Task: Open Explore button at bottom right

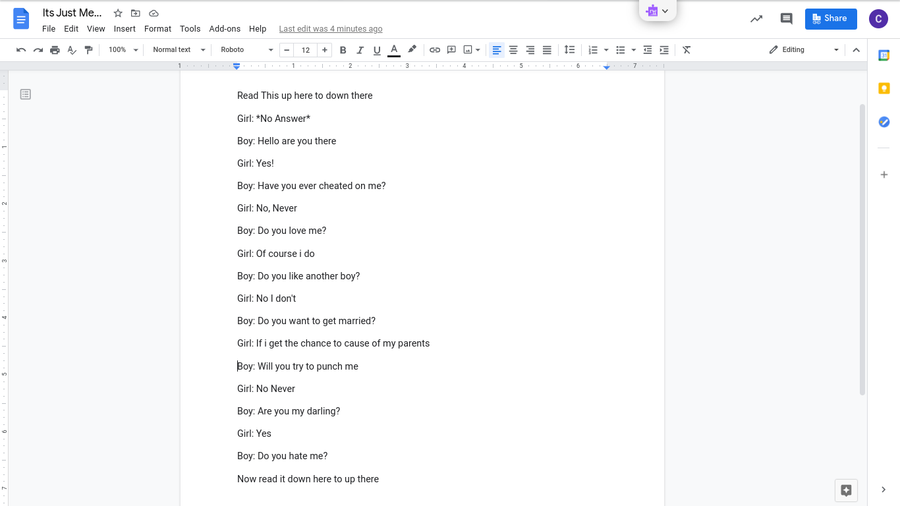Action: (x=846, y=490)
